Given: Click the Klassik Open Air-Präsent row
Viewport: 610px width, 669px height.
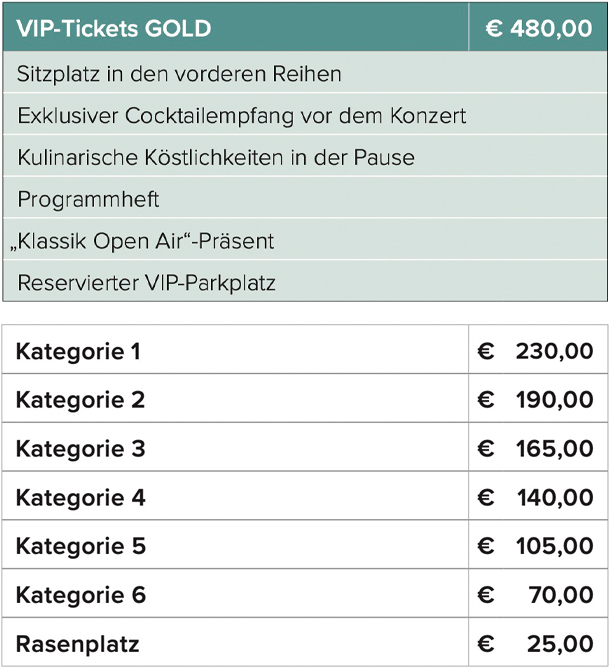Looking at the screenshot, I should [x=305, y=240].
